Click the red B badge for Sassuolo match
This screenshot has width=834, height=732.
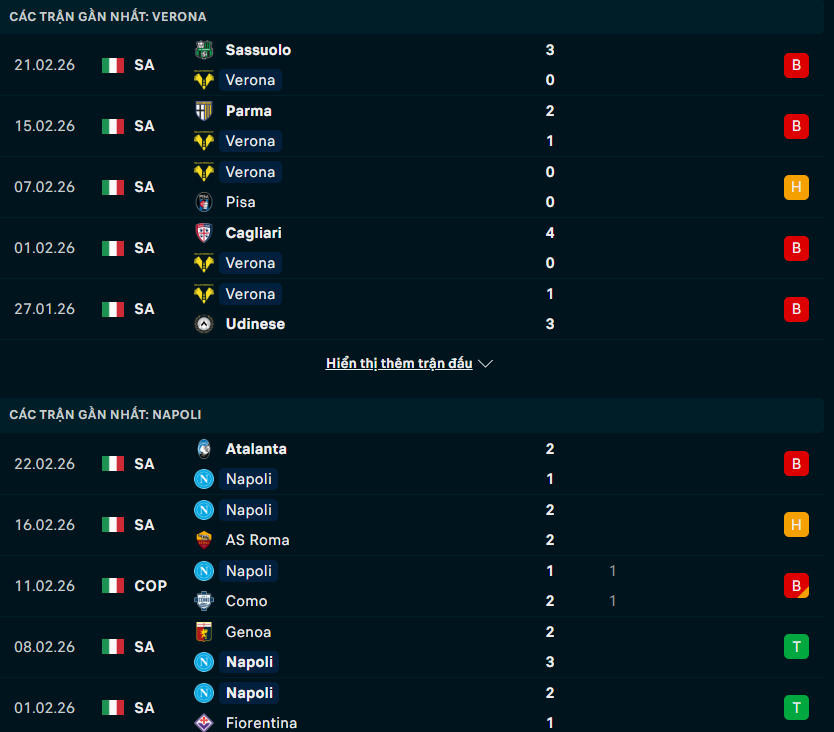point(796,65)
